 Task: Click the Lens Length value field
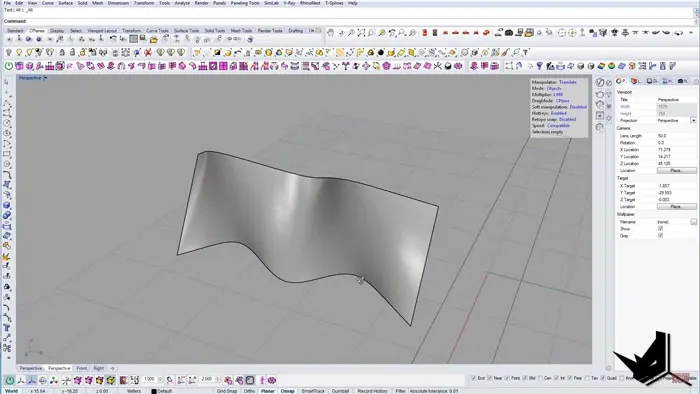pos(676,136)
